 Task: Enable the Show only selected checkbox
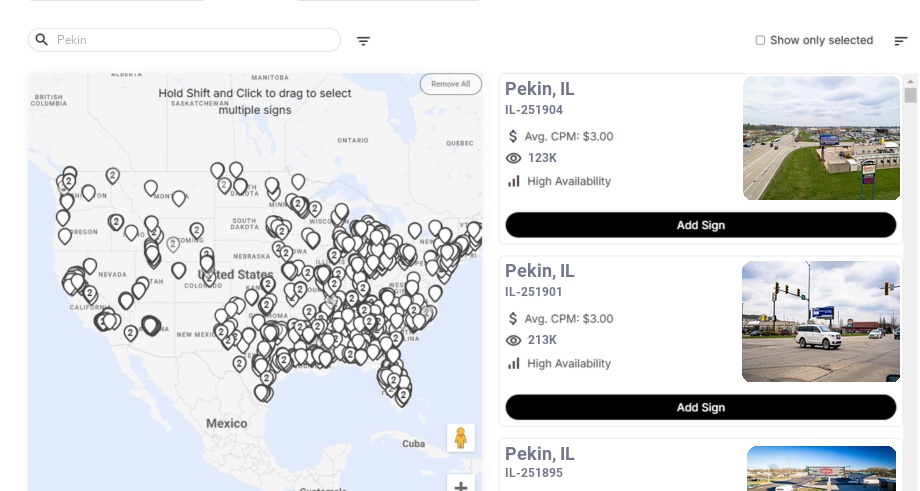coord(760,41)
